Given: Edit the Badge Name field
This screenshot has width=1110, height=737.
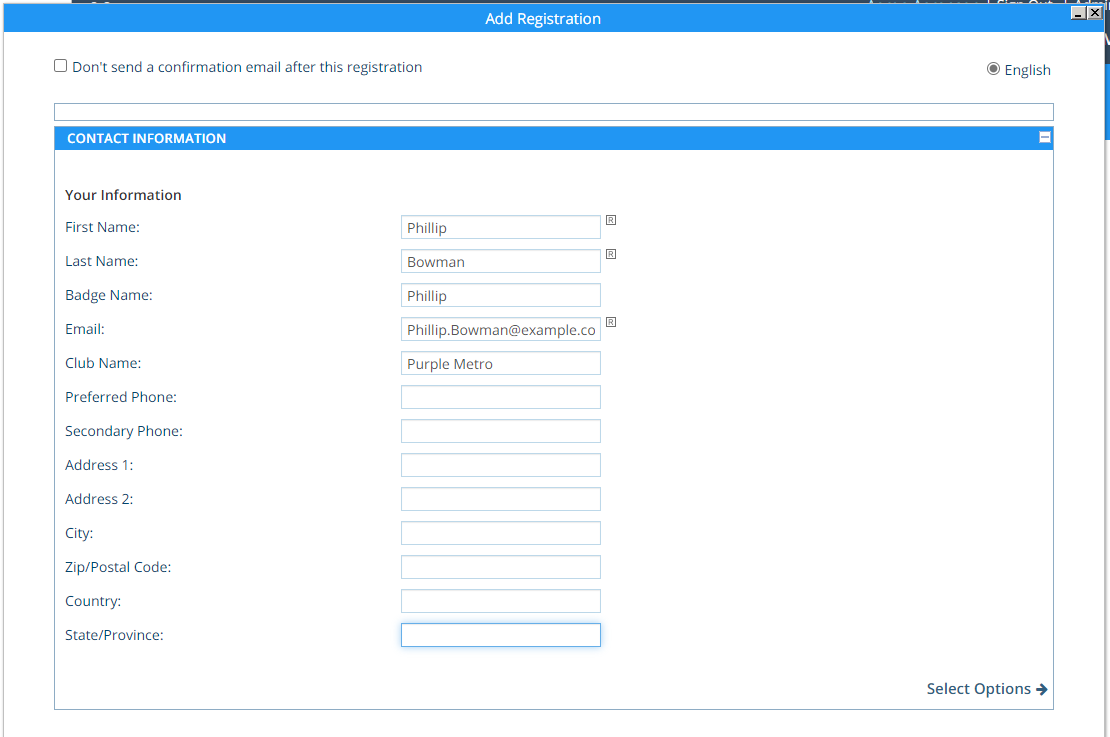Looking at the screenshot, I should click(500, 296).
